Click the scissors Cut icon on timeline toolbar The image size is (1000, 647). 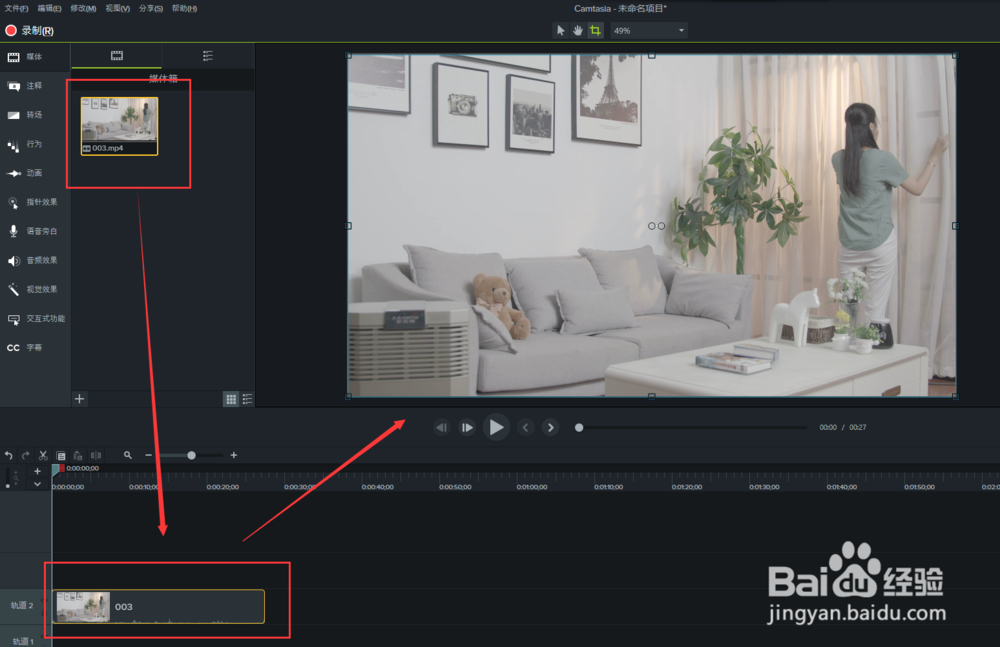coord(43,455)
